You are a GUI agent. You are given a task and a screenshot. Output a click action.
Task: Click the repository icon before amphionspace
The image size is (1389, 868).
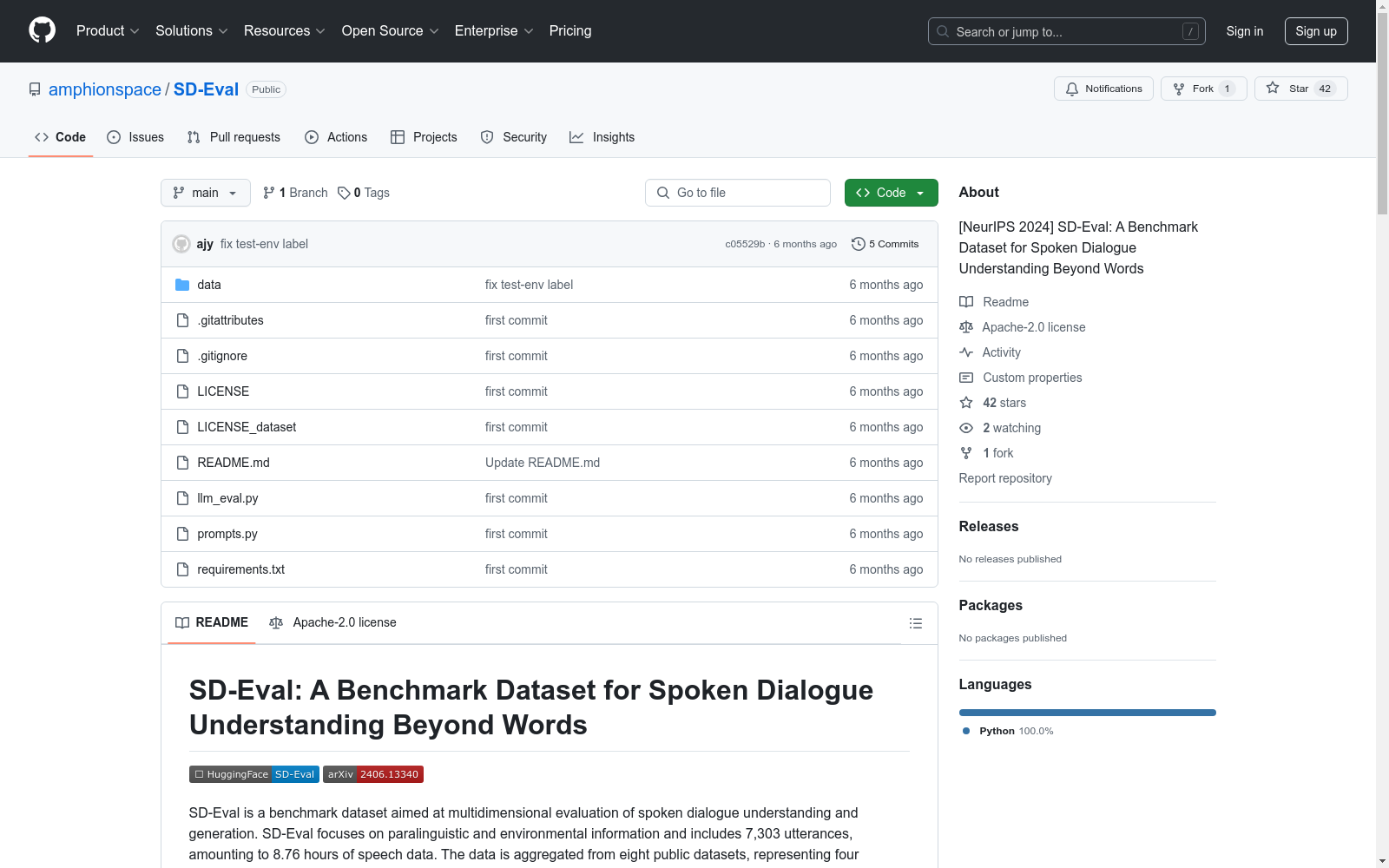(35, 89)
